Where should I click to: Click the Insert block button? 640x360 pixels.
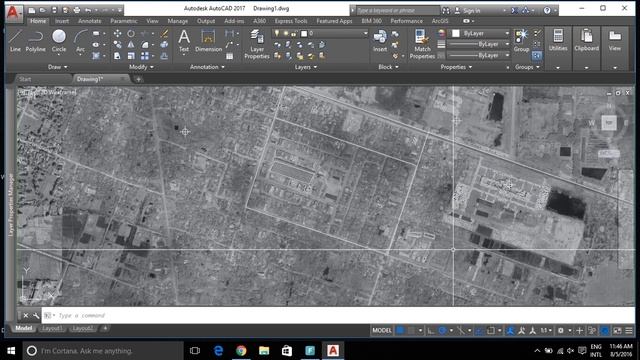coord(380,41)
